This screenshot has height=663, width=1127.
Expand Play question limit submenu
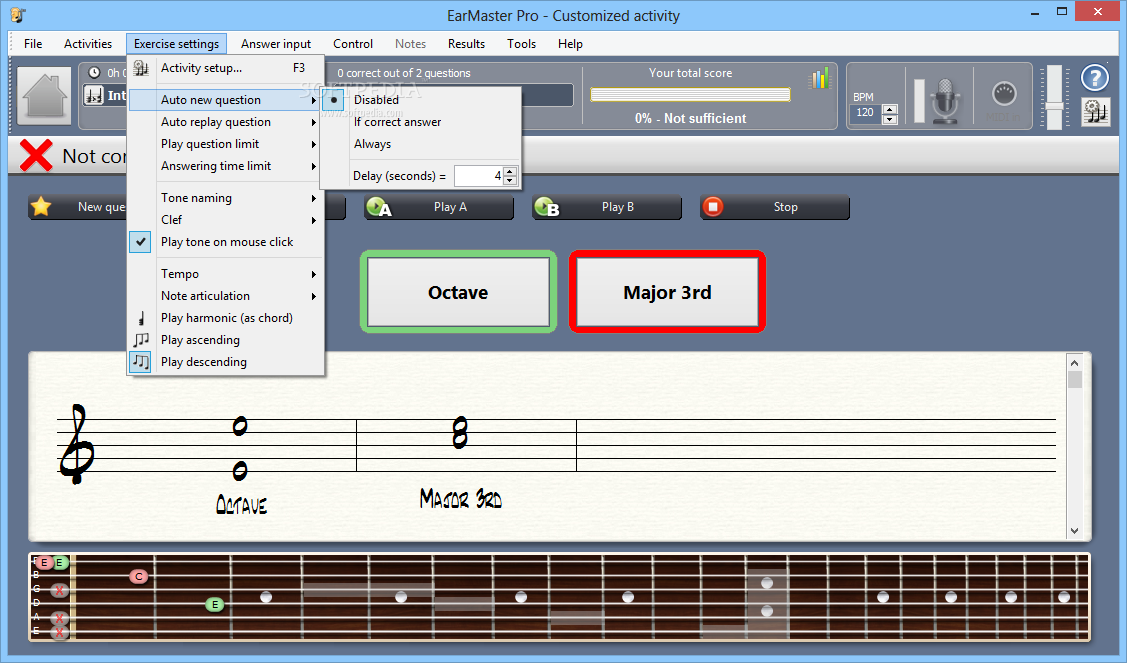pos(226,144)
